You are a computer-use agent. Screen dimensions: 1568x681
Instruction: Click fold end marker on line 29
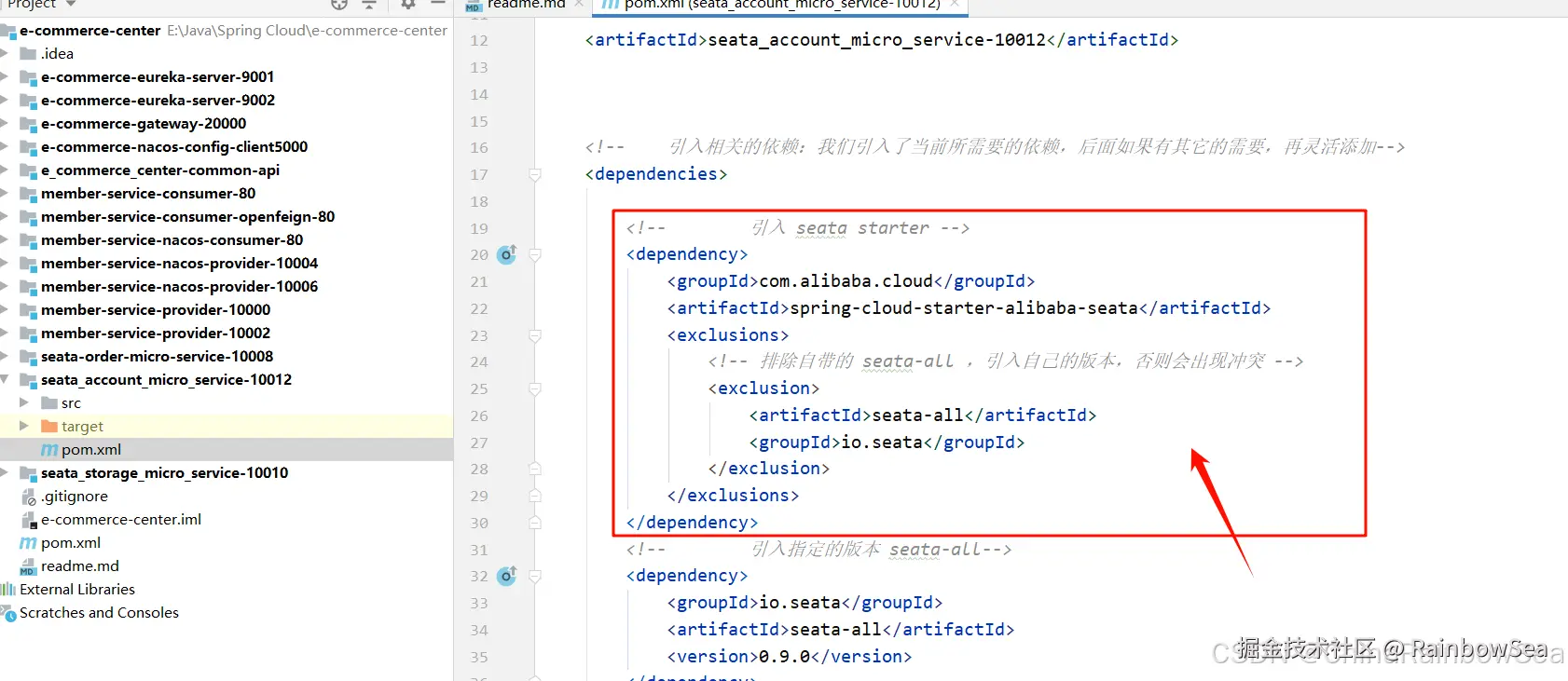(535, 496)
